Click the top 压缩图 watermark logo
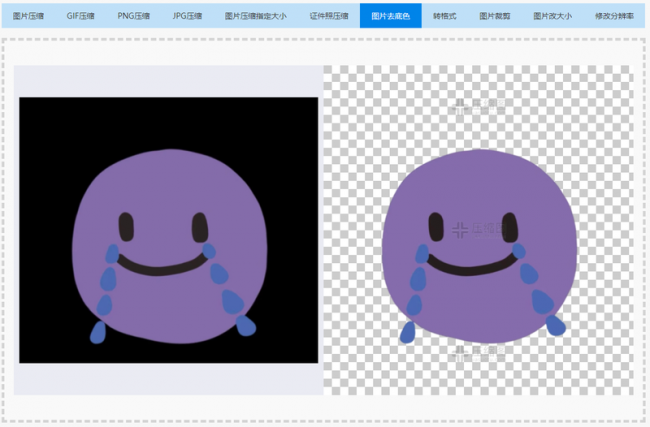The width and height of the screenshot is (650, 427). (x=478, y=106)
